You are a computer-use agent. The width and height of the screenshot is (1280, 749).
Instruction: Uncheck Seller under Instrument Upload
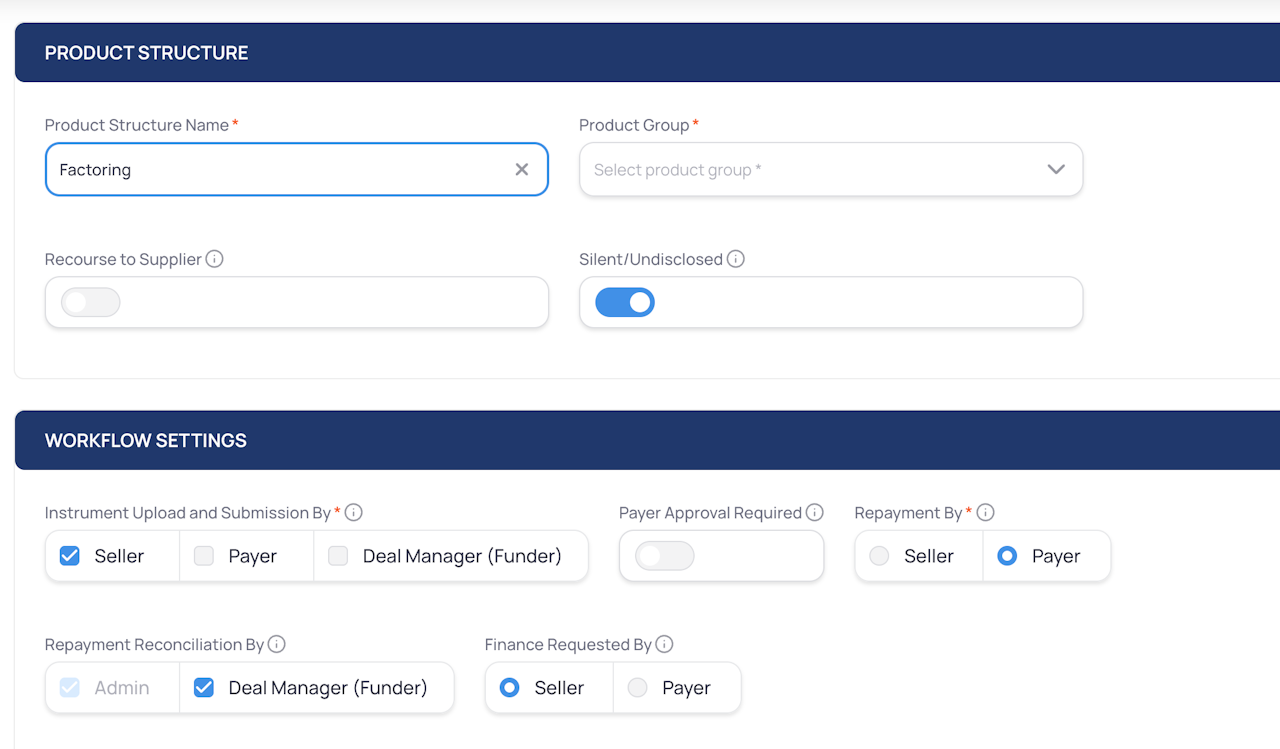[70, 557]
